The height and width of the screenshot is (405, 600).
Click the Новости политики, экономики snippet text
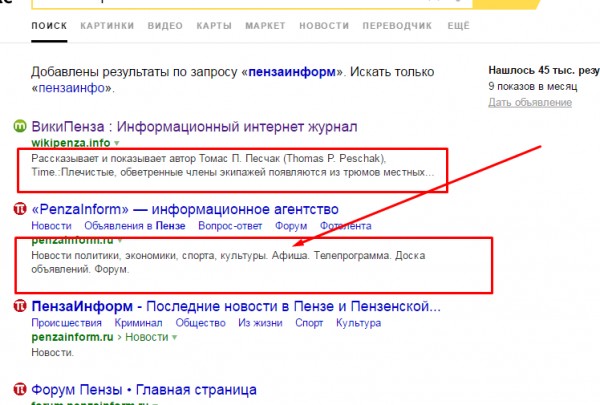228,262
